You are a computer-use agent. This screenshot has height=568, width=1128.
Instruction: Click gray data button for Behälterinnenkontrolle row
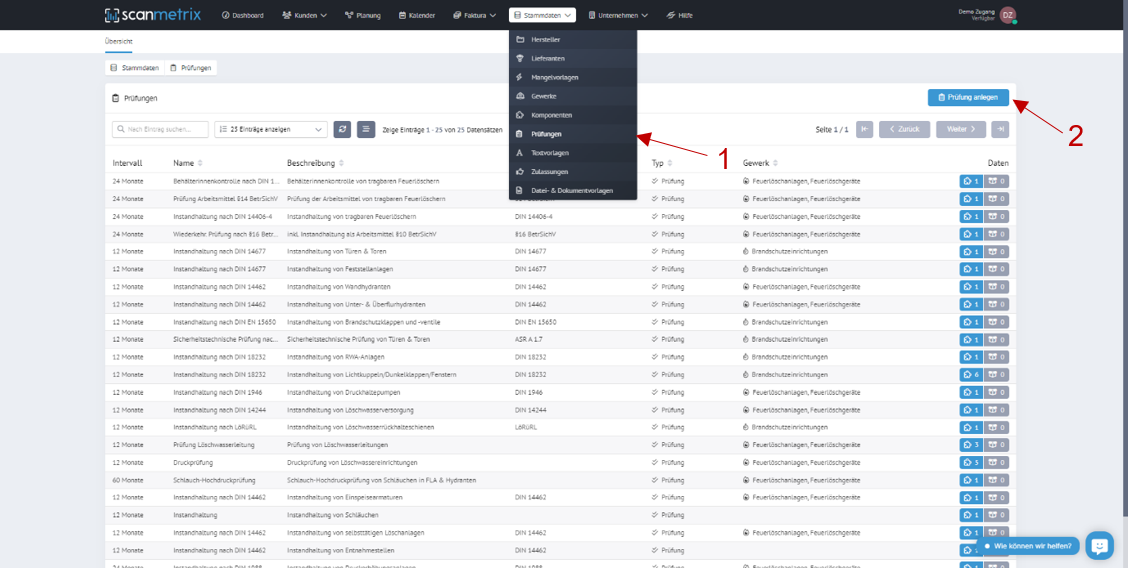click(996, 181)
